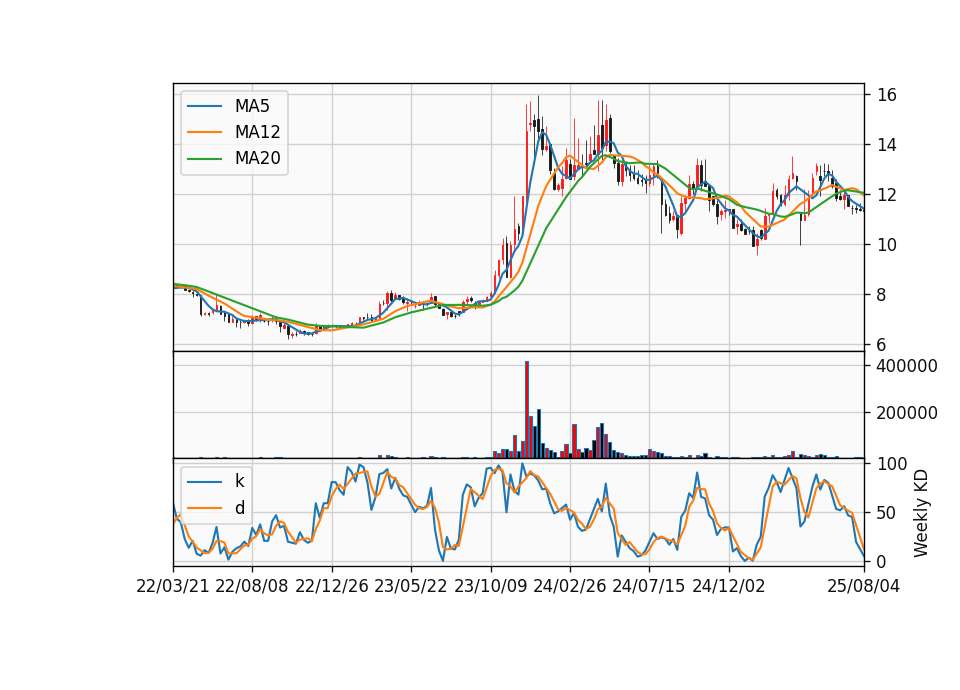Click the green MA20 legend line sample
960x690 pixels.
[x=204, y=159]
